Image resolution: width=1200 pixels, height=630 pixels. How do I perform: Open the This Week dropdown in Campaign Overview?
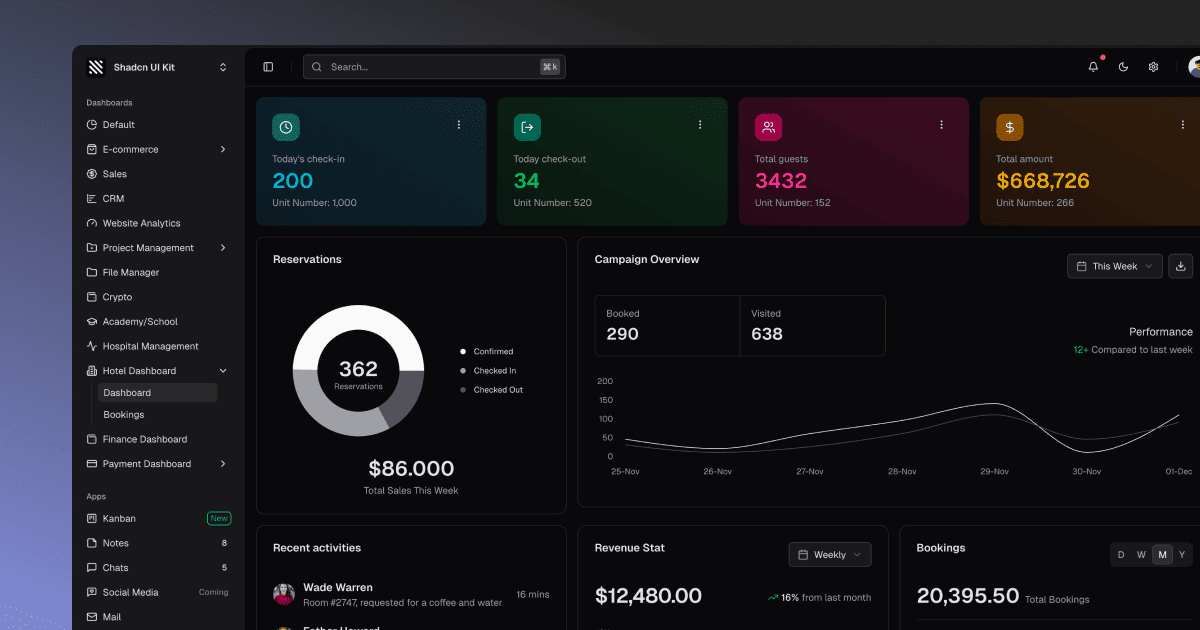tap(1113, 266)
